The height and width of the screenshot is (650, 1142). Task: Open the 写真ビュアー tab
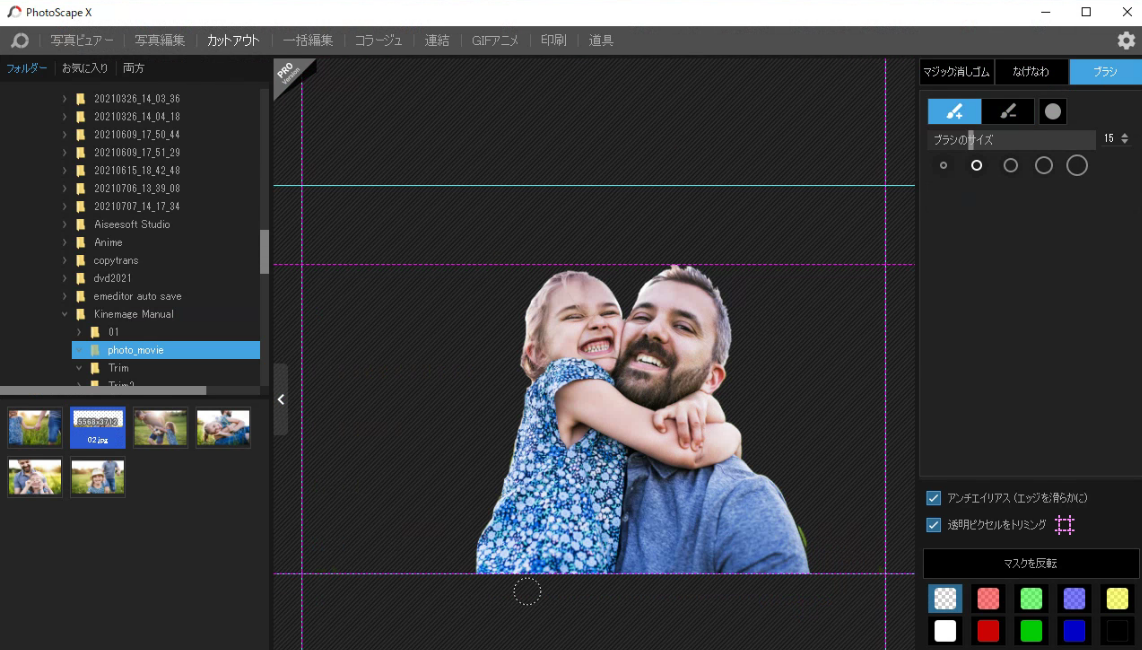[x=82, y=41]
